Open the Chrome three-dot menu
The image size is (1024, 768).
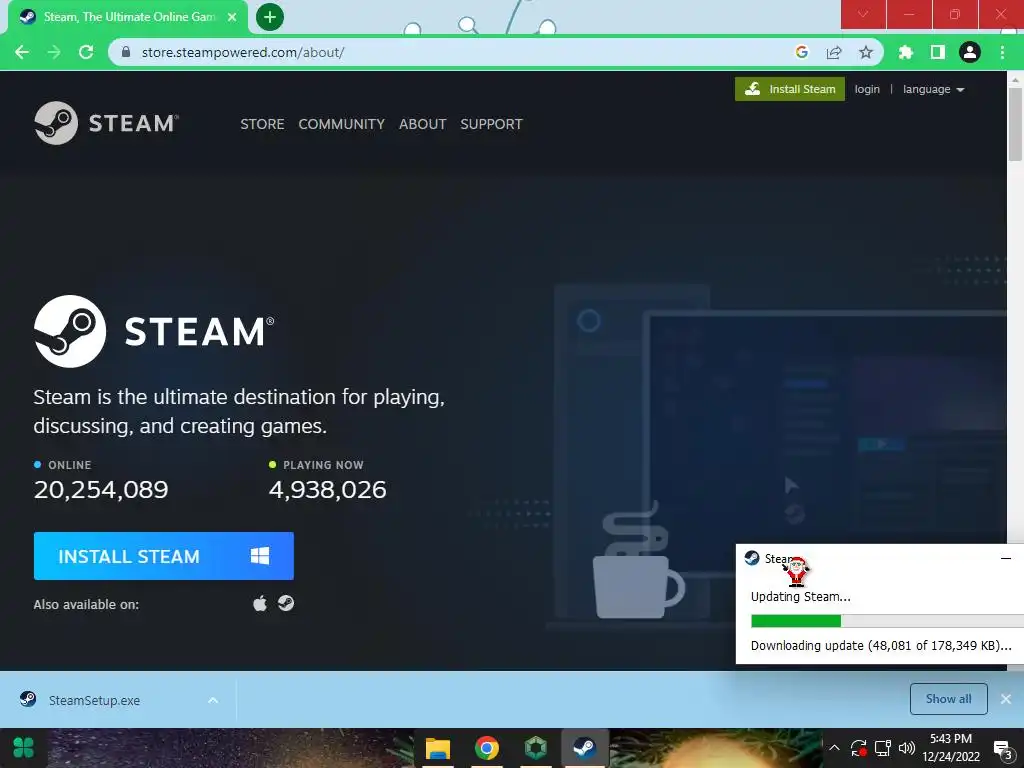tap(1002, 52)
